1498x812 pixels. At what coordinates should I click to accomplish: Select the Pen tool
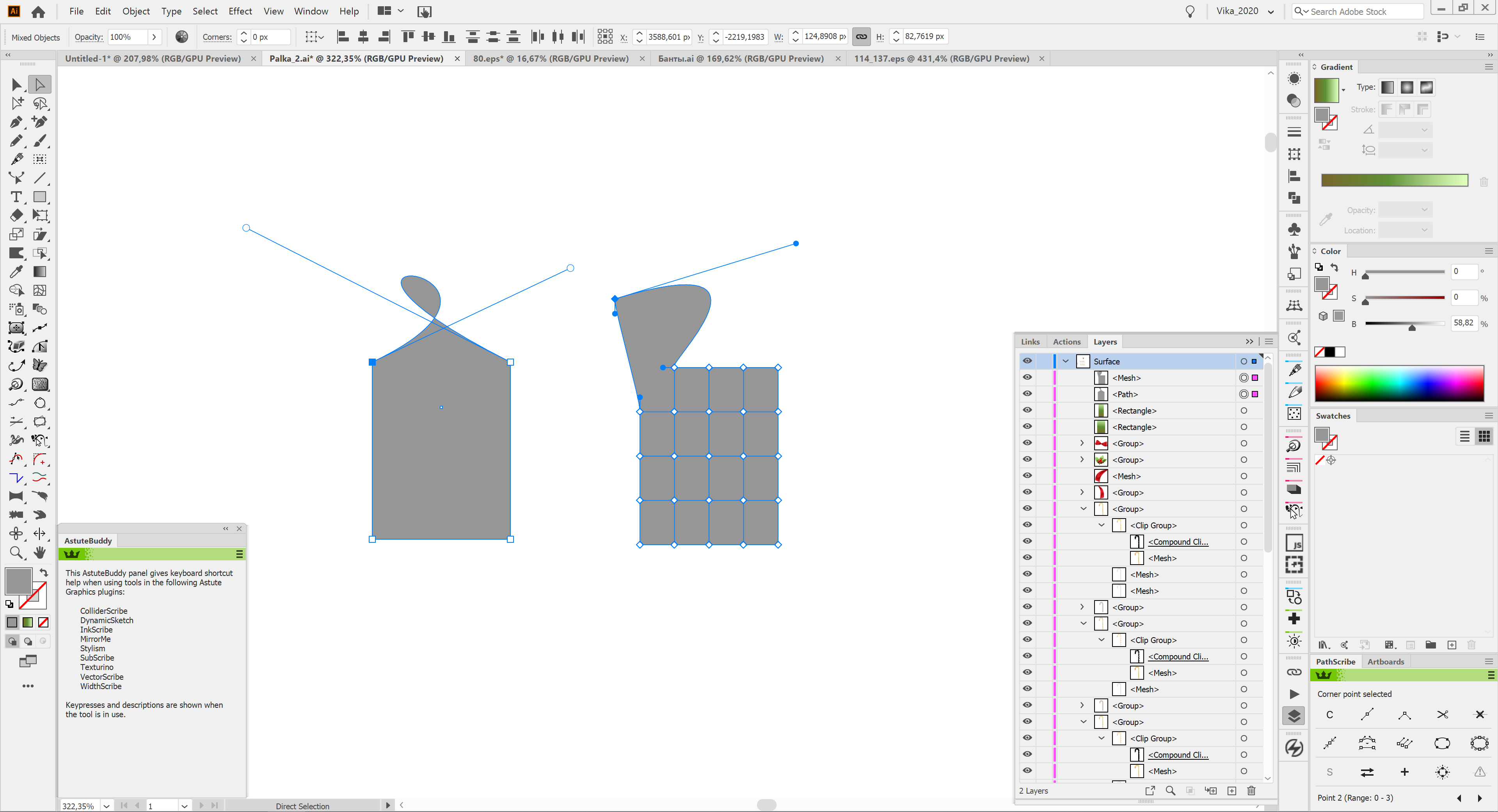tap(16, 122)
